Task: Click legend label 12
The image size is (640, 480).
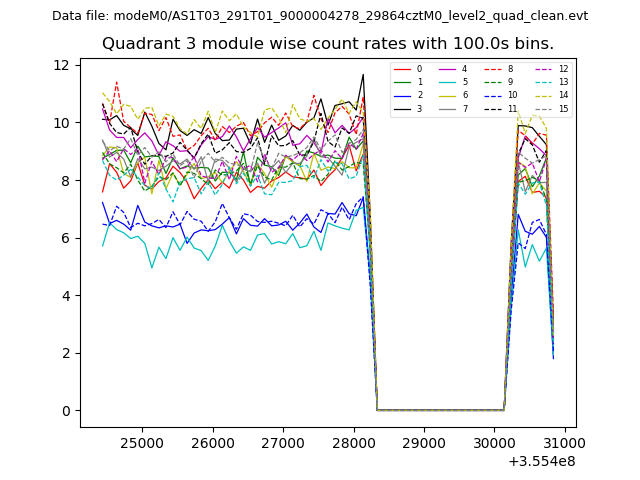Action: (x=563, y=69)
